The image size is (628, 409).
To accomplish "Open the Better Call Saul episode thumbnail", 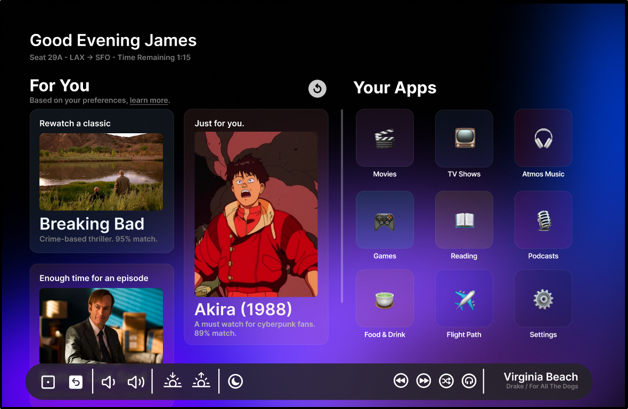I will tap(101, 326).
